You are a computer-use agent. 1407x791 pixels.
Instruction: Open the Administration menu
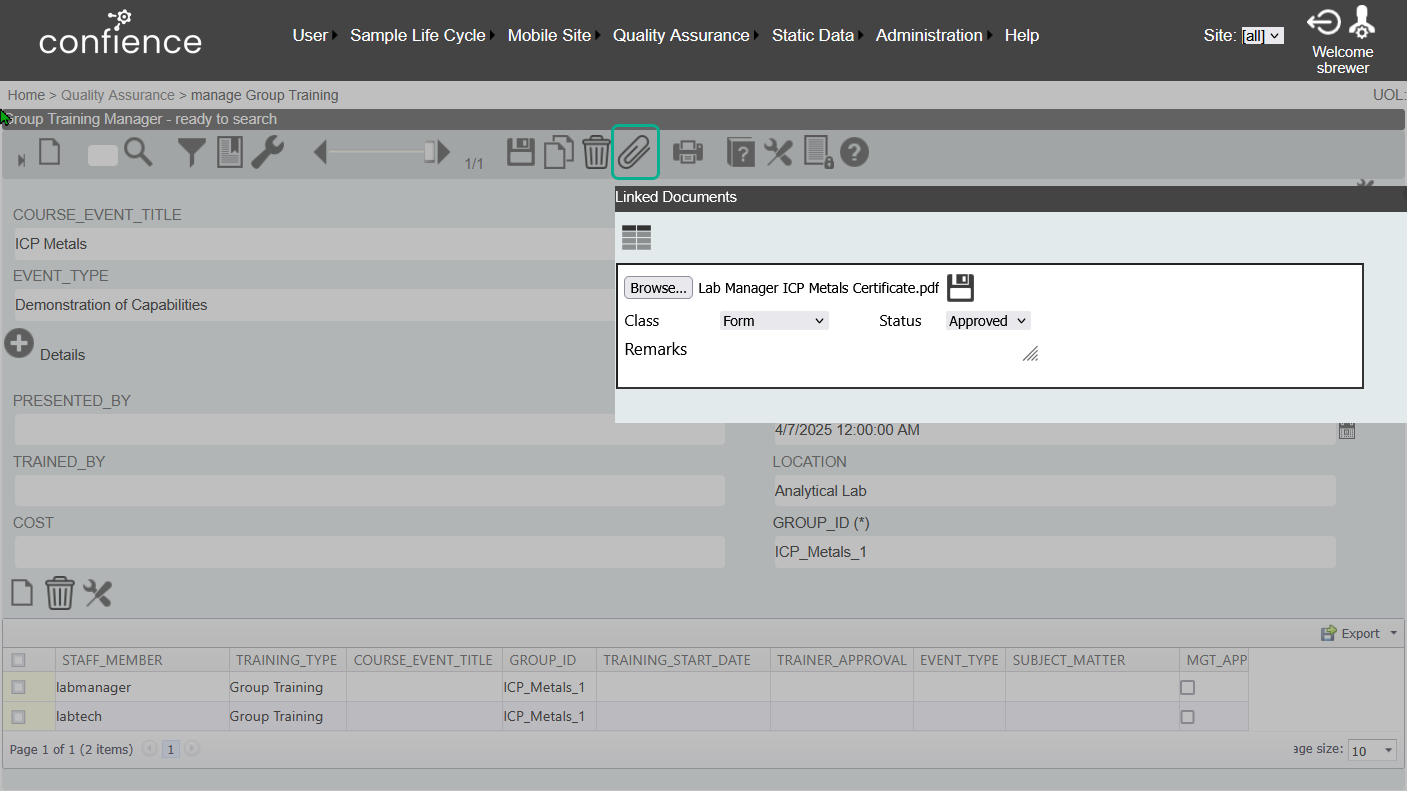pos(929,35)
